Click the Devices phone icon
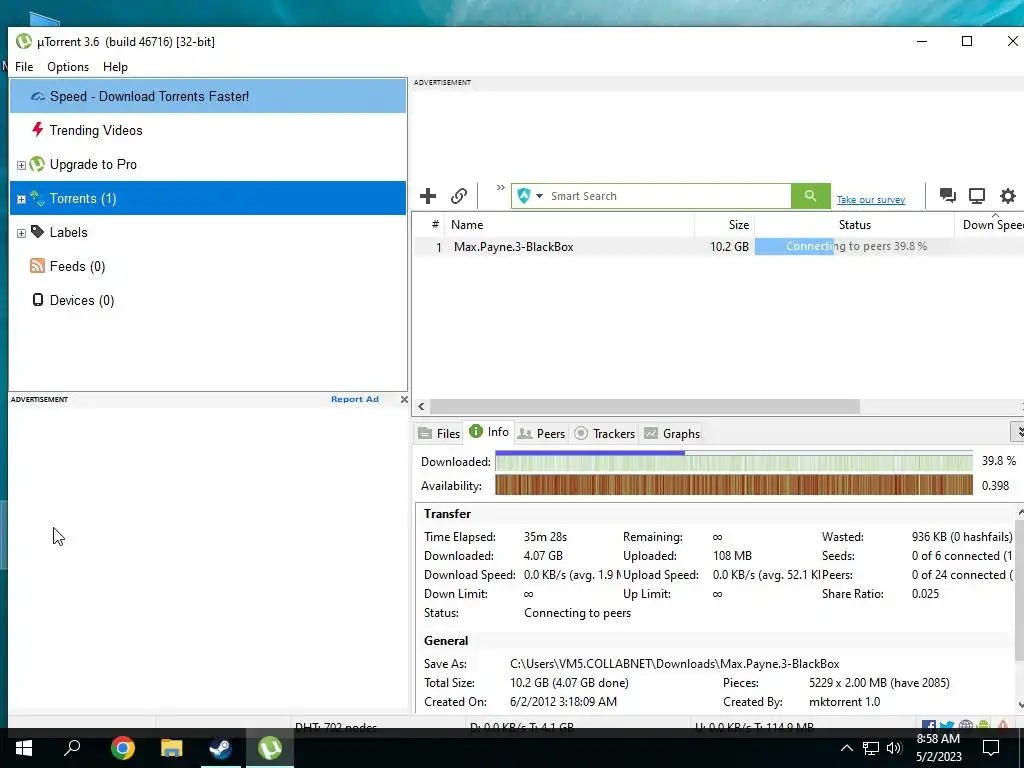Screen dimensions: 1024x768 (x=37, y=300)
